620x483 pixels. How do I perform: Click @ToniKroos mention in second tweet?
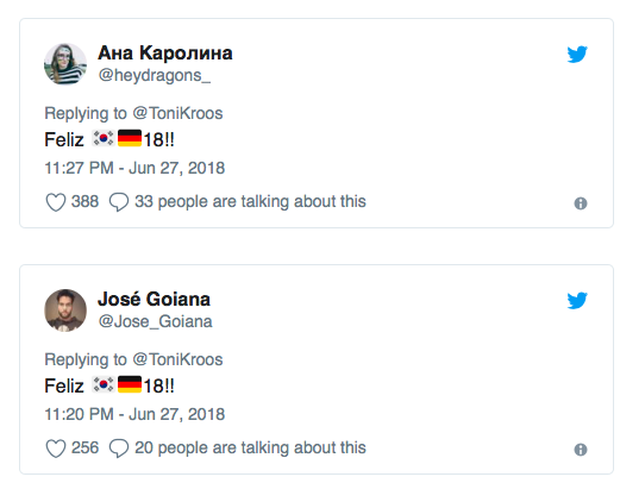point(178,359)
